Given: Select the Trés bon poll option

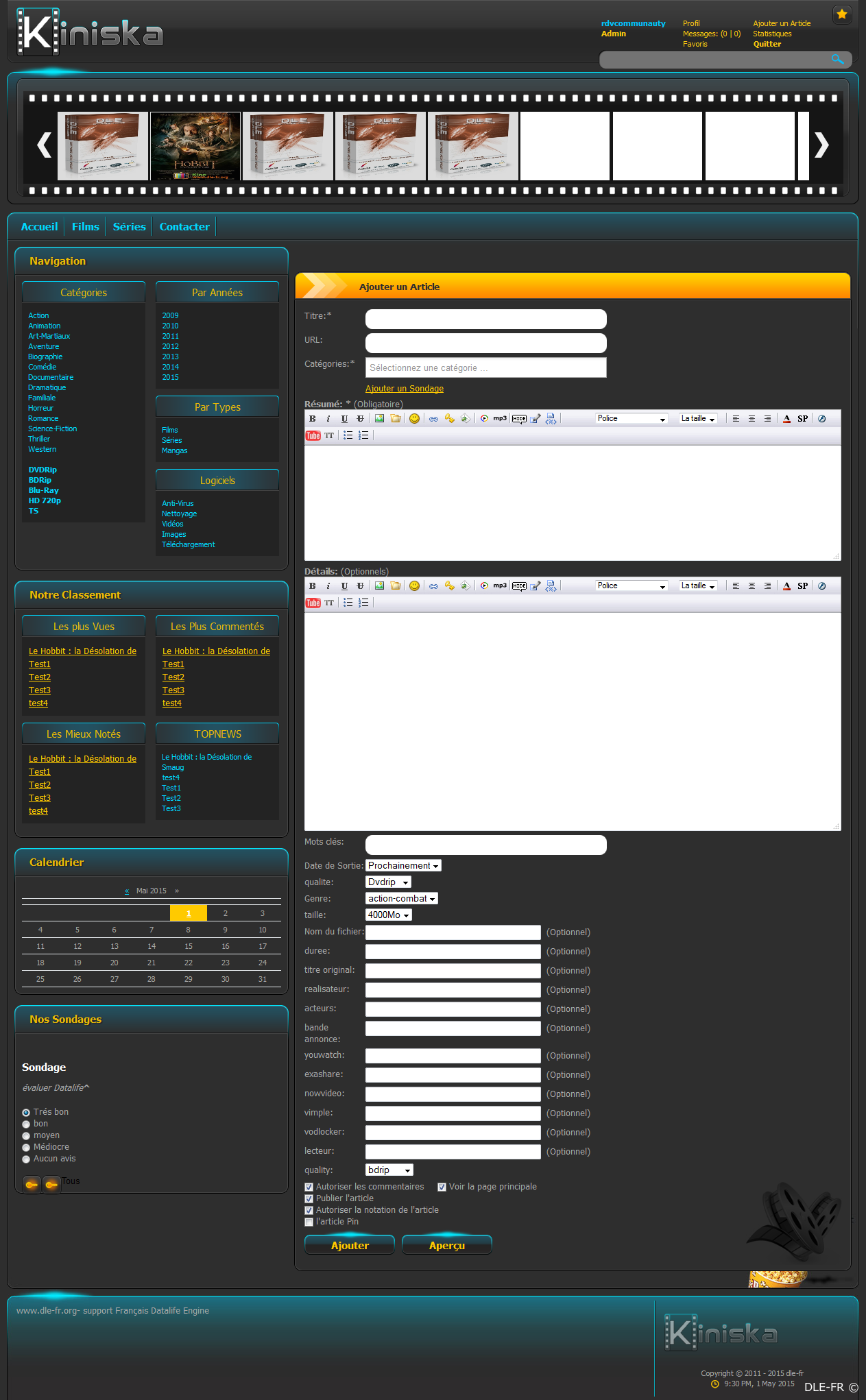Looking at the screenshot, I should (x=26, y=1113).
